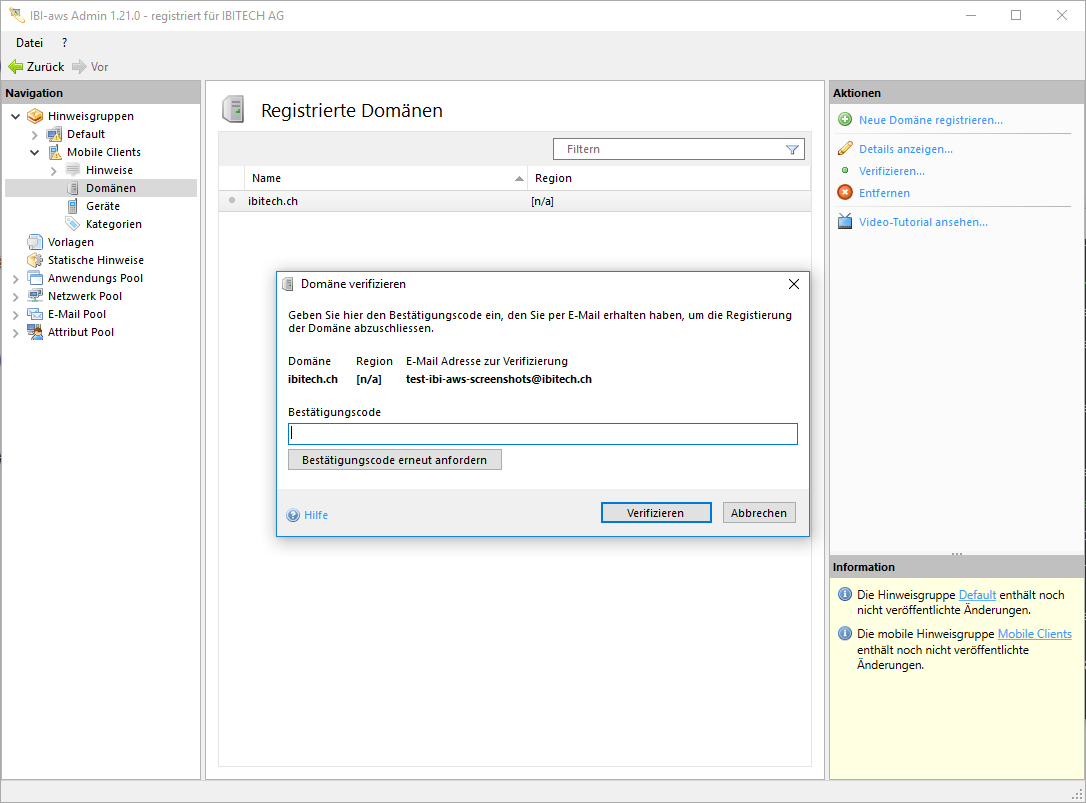Click the blue Hilfe question mark icon

point(293,515)
